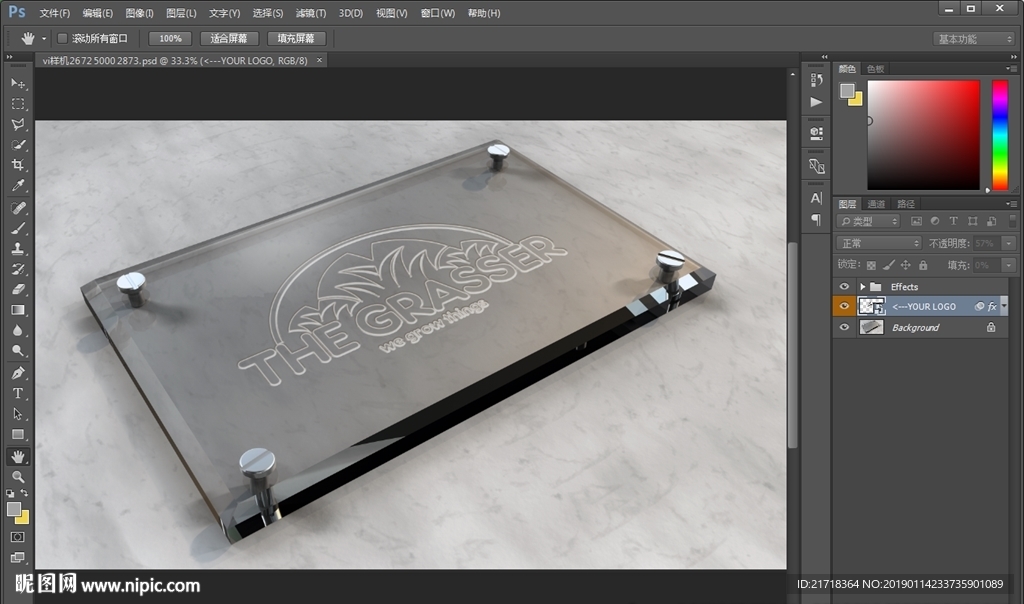Collapse the YOUR LOGO layer effects arrow

coord(1004,306)
